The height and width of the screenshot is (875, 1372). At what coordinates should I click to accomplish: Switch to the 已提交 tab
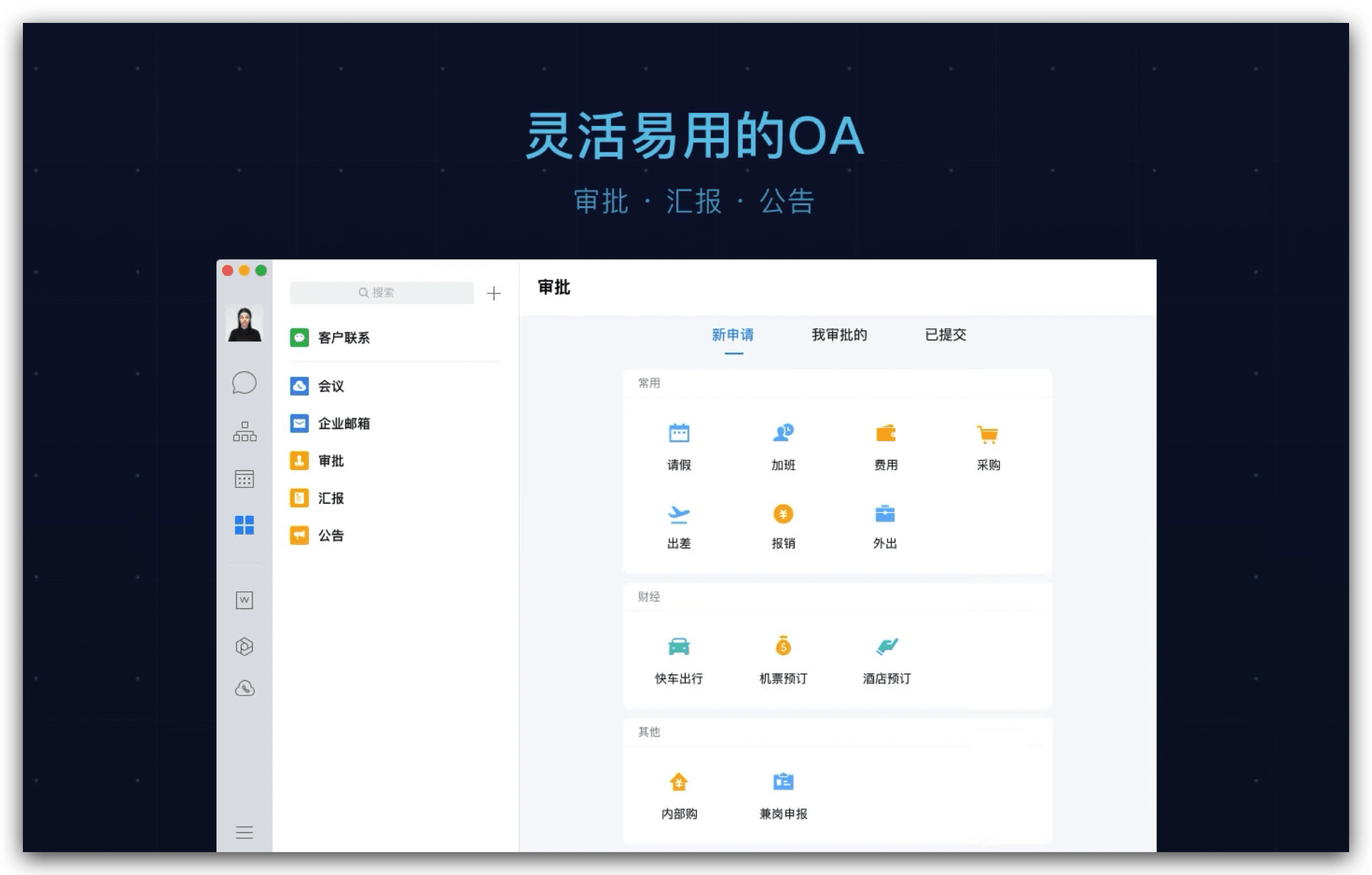pyautogui.click(x=945, y=335)
